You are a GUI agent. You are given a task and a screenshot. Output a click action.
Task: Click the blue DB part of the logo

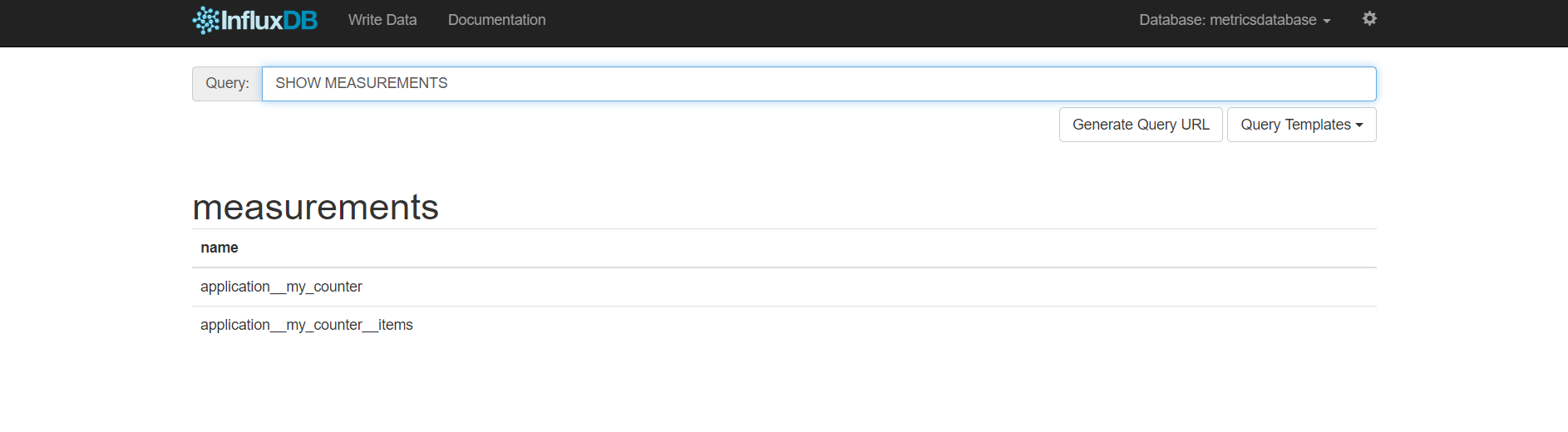pos(300,21)
